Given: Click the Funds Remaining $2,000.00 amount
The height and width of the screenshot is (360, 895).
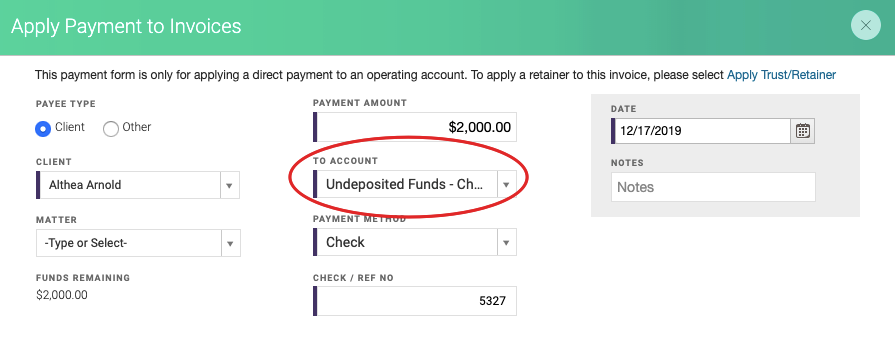Looking at the screenshot, I should pyautogui.click(x=62, y=295).
